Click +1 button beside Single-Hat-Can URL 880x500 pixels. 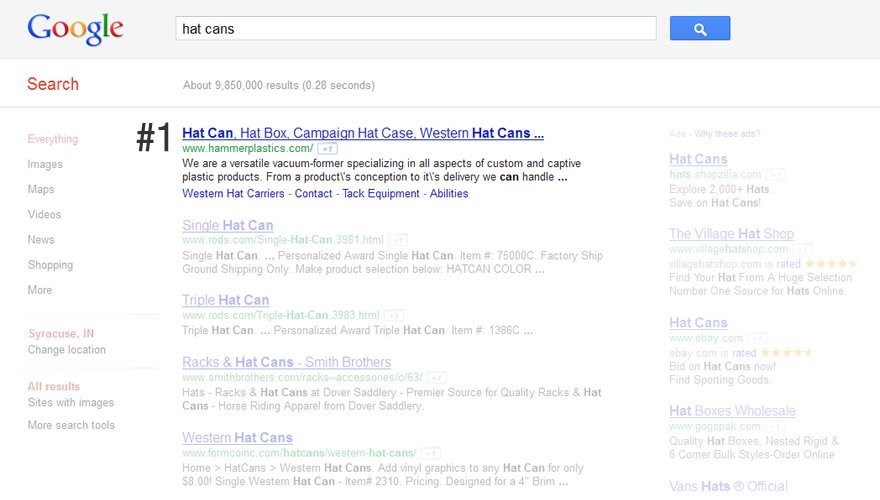(x=398, y=240)
